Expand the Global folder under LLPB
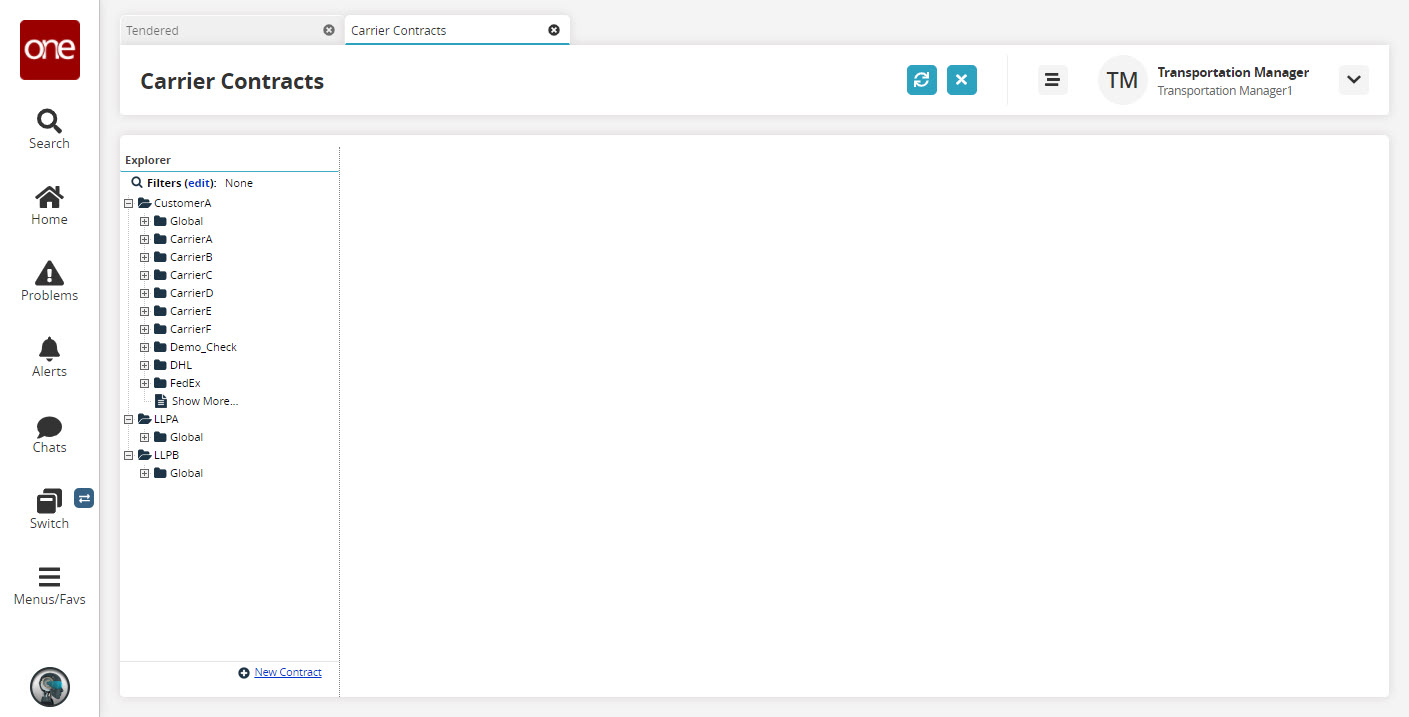This screenshot has width=1409, height=717. point(144,473)
